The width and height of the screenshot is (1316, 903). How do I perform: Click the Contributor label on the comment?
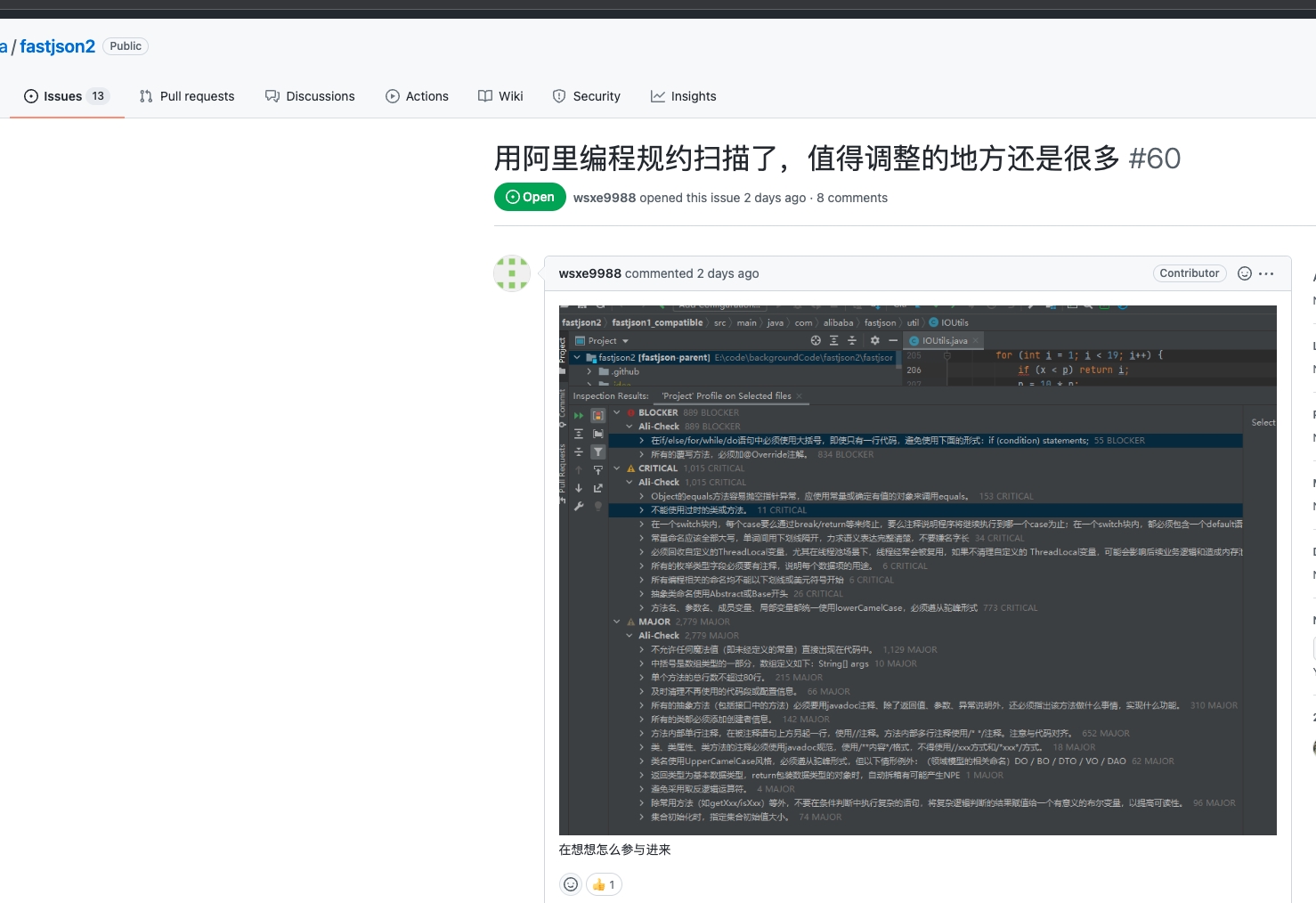pyautogui.click(x=1190, y=273)
